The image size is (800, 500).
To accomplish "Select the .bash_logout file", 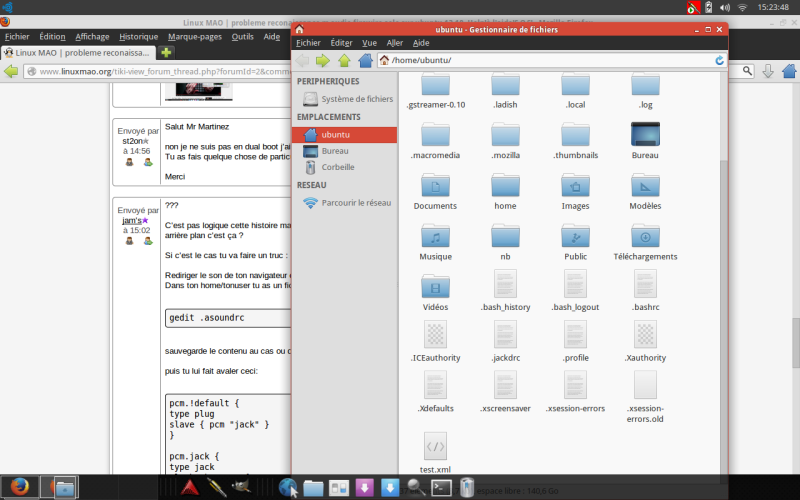I will tap(575, 291).
